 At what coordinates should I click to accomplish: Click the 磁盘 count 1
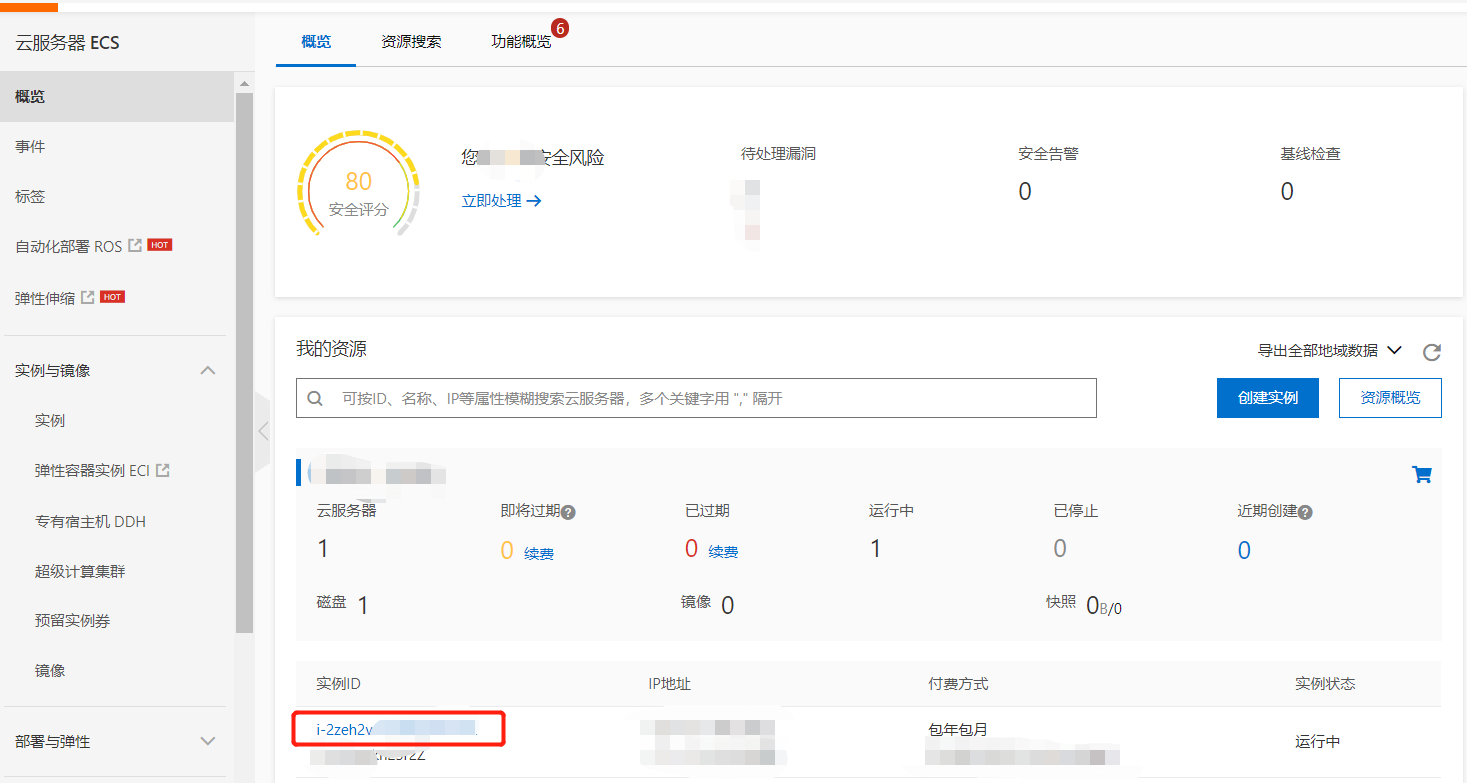tap(363, 605)
